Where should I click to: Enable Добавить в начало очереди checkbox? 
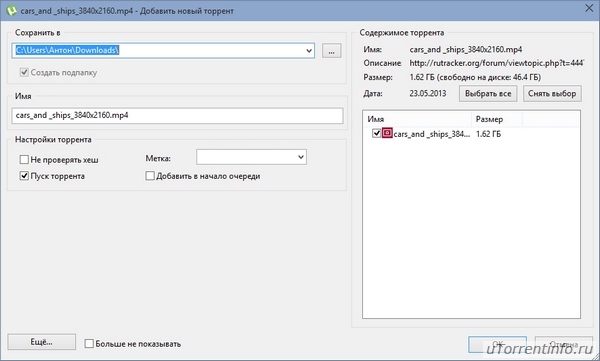point(150,176)
